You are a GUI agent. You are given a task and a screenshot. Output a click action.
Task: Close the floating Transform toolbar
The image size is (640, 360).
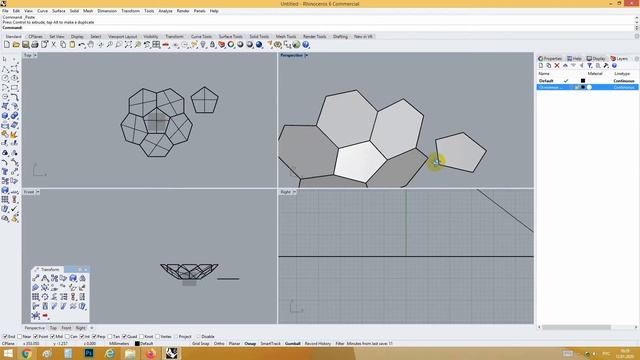[x=86, y=269]
